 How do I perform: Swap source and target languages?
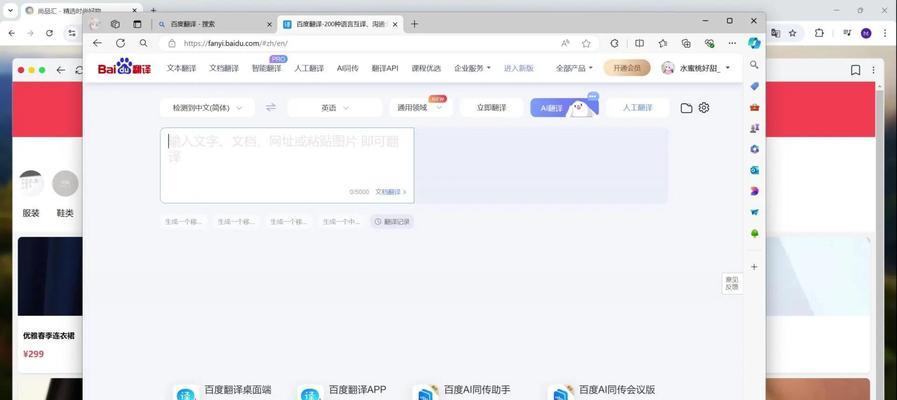[271, 107]
